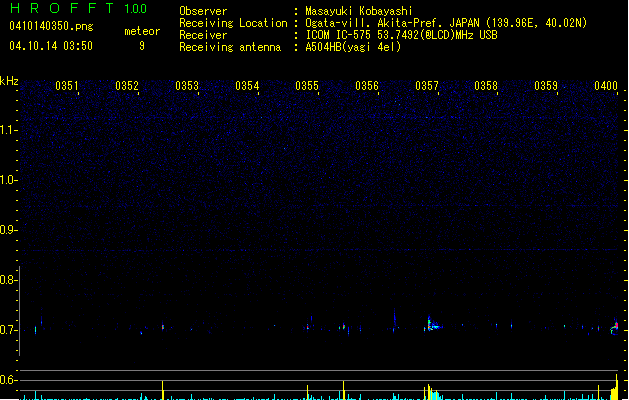Screen dimensions: 629x400
Task: Click date stamp 04.10.14 03:50
Action: click(51, 46)
